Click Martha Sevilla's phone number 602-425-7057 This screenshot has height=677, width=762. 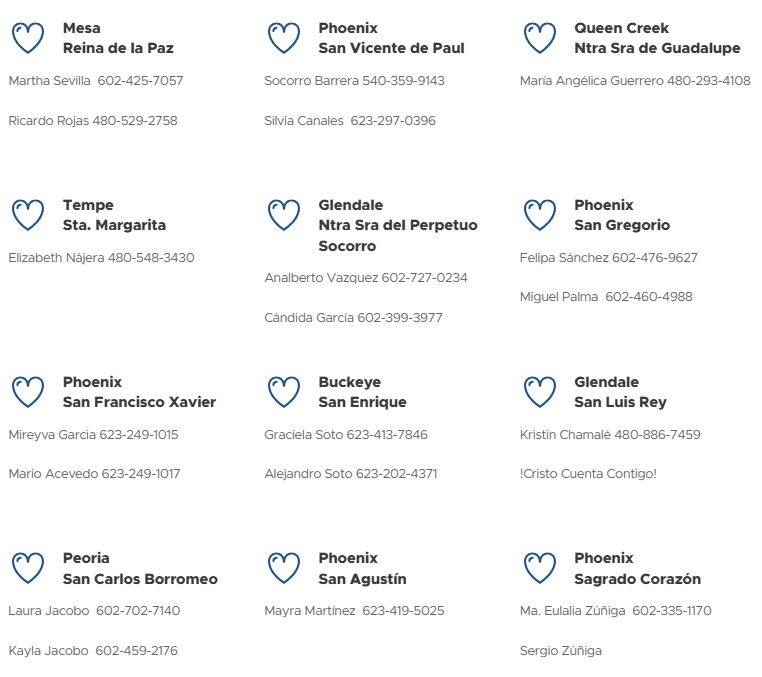tap(140, 81)
